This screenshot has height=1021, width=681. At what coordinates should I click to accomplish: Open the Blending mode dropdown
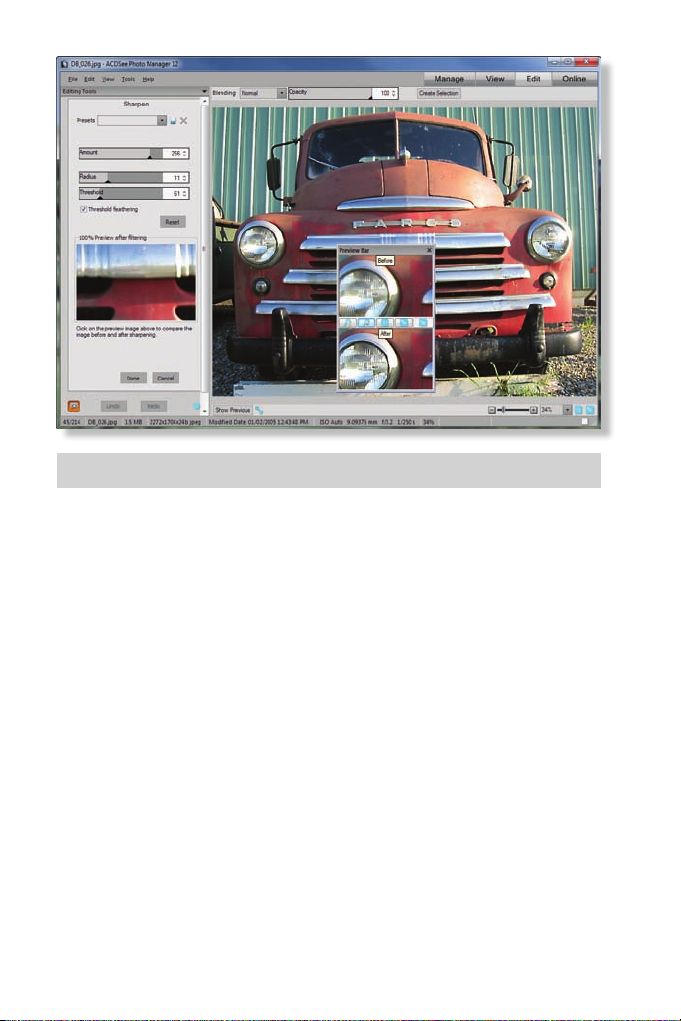(281, 93)
